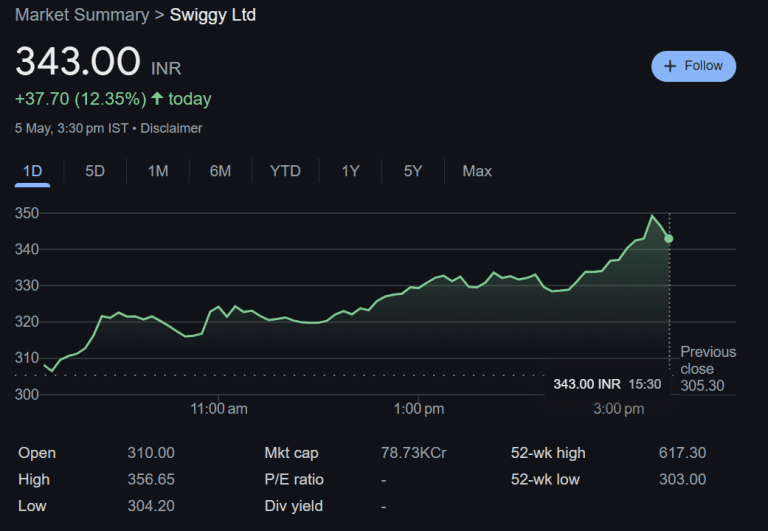The height and width of the screenshot is (531, 768).
Task: Click the 1:00 pm axis label
Action: pos(419,409)
